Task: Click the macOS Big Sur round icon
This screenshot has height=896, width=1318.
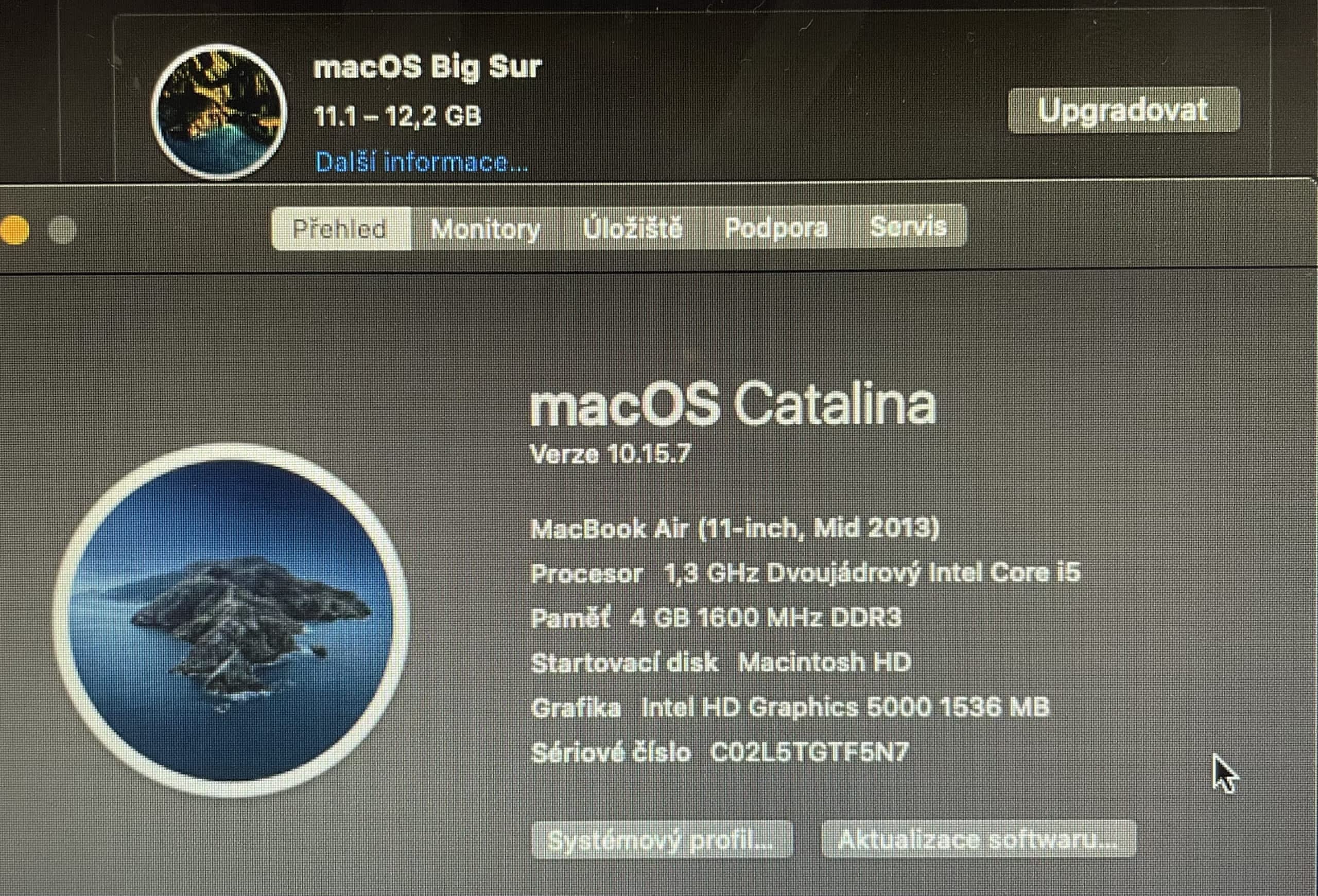Action: pos(219,112)
